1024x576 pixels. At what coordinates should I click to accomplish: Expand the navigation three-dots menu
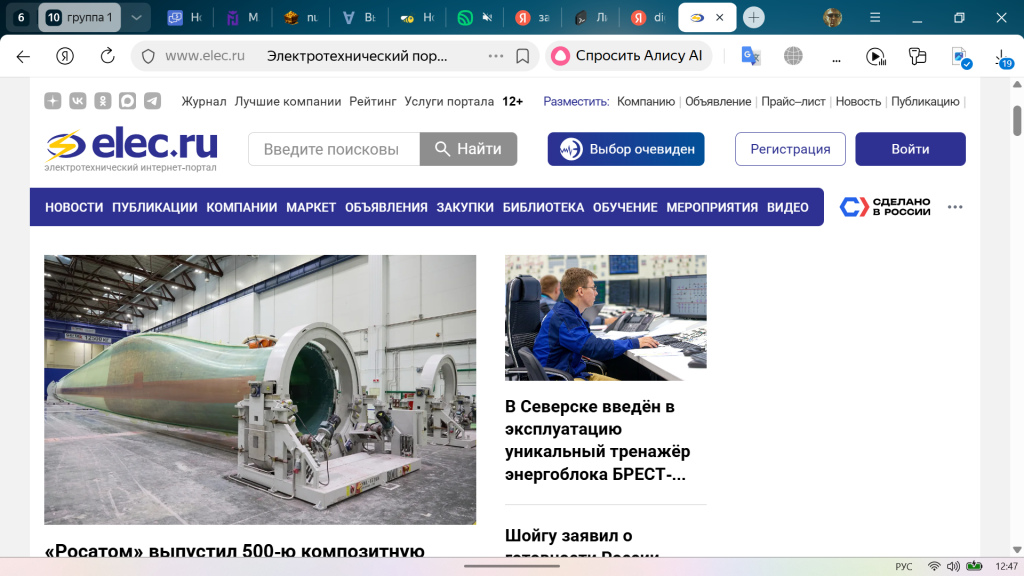[955, 207]
